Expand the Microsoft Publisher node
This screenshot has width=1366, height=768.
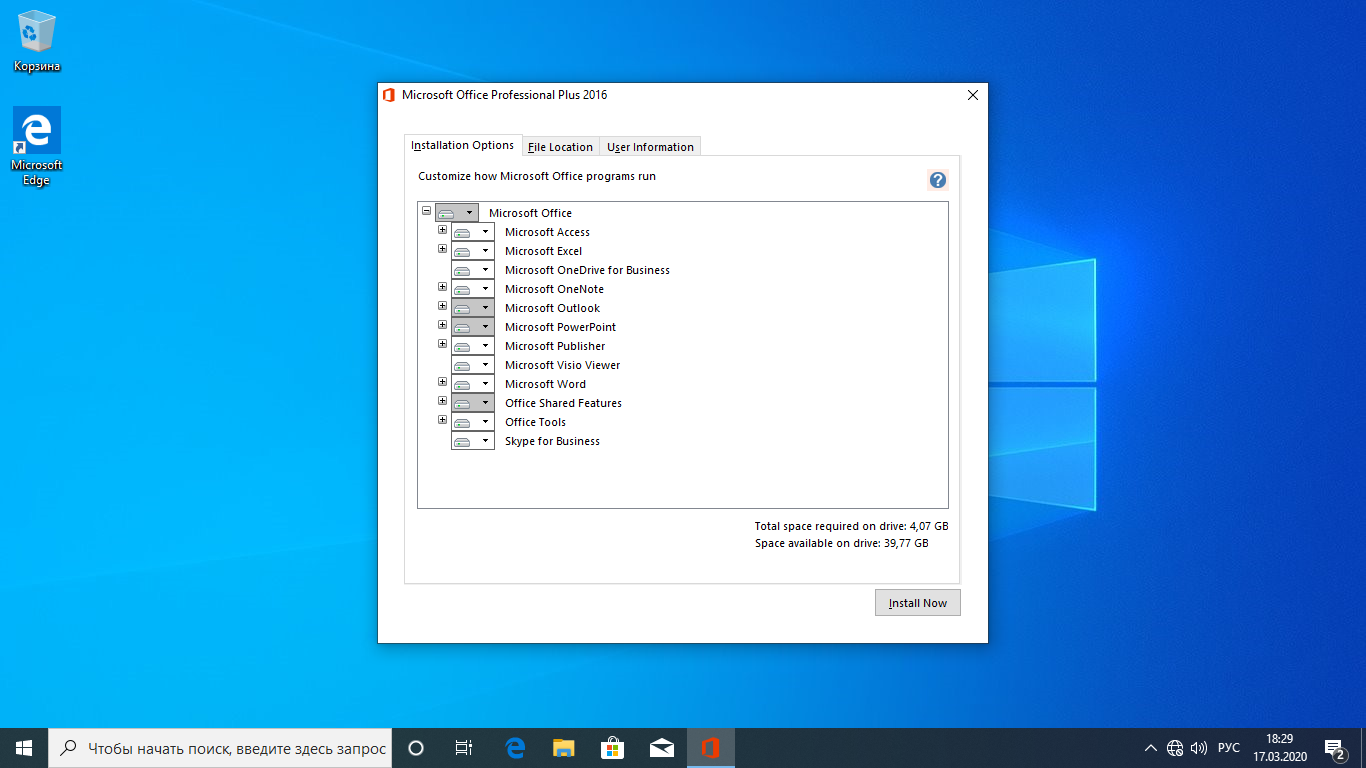point(442,344)
